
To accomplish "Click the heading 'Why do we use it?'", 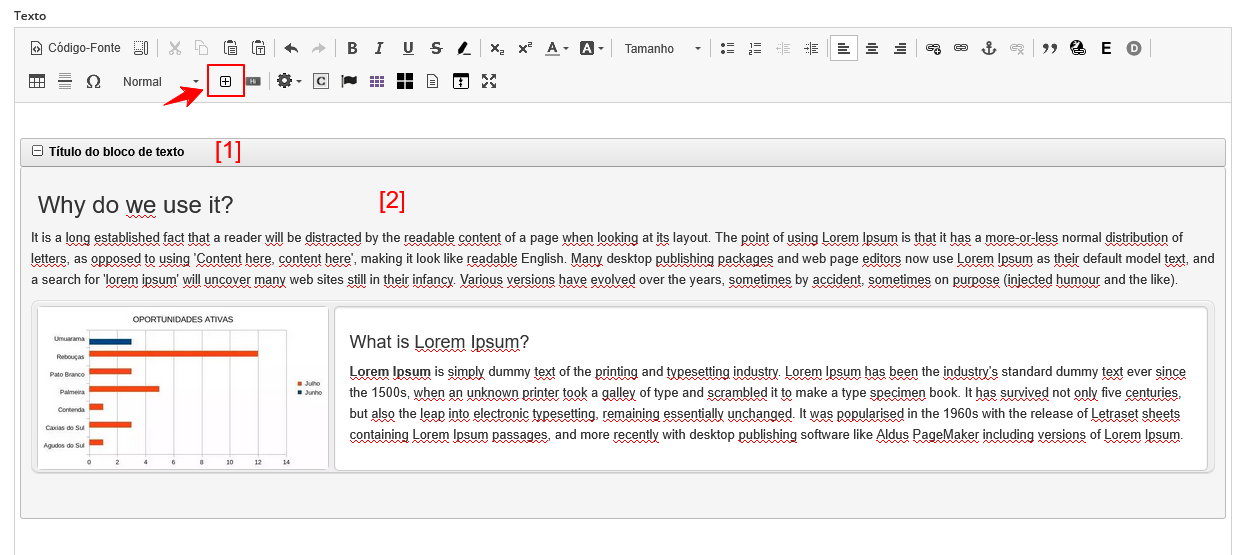I will coord(135,205).
